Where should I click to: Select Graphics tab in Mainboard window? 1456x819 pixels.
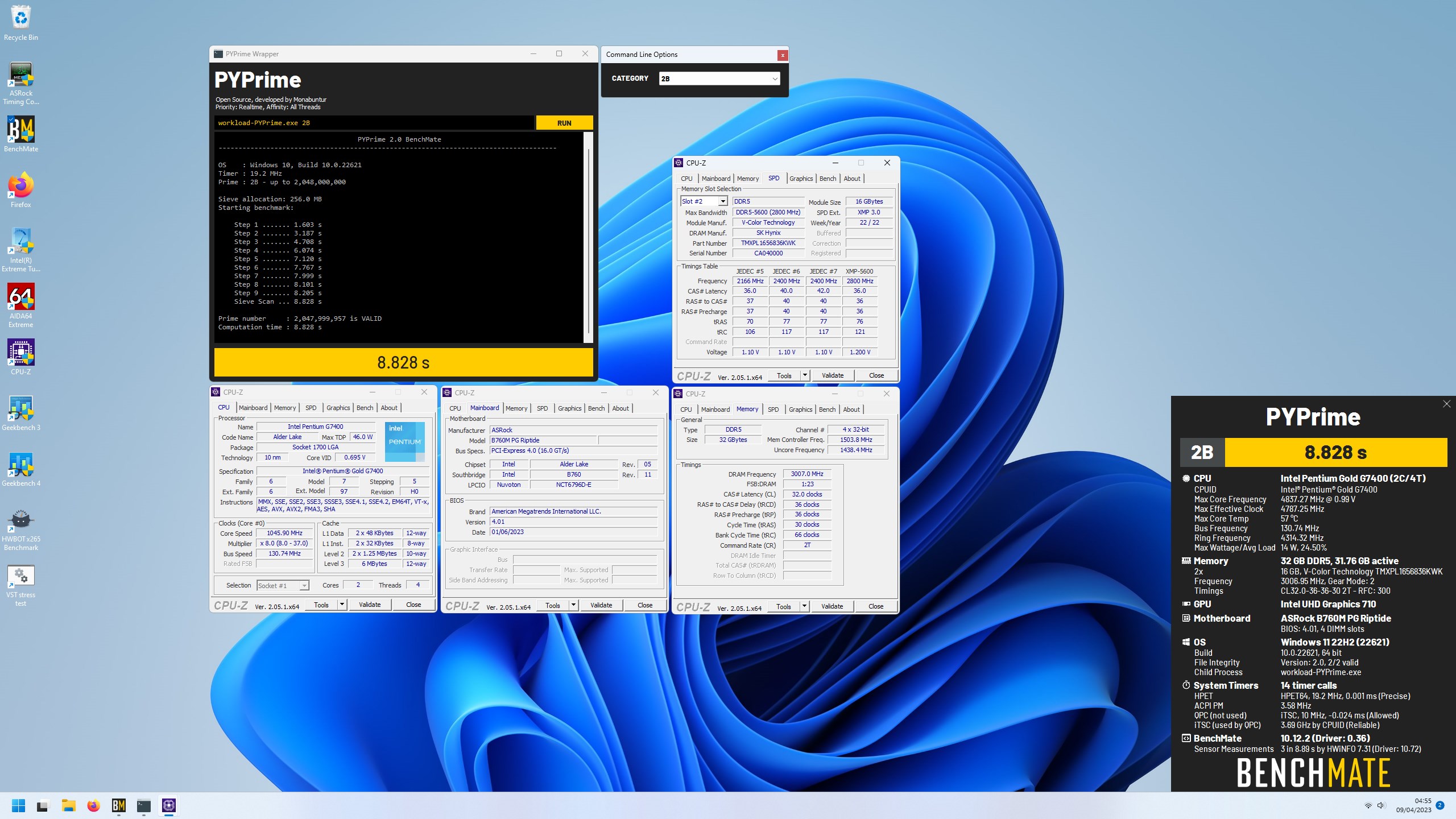point(569,408)
